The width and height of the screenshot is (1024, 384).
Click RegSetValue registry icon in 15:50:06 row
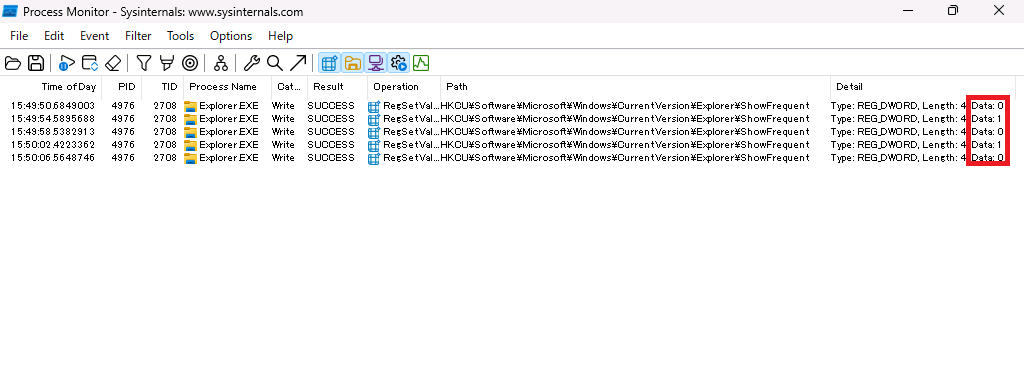[374, 158]
